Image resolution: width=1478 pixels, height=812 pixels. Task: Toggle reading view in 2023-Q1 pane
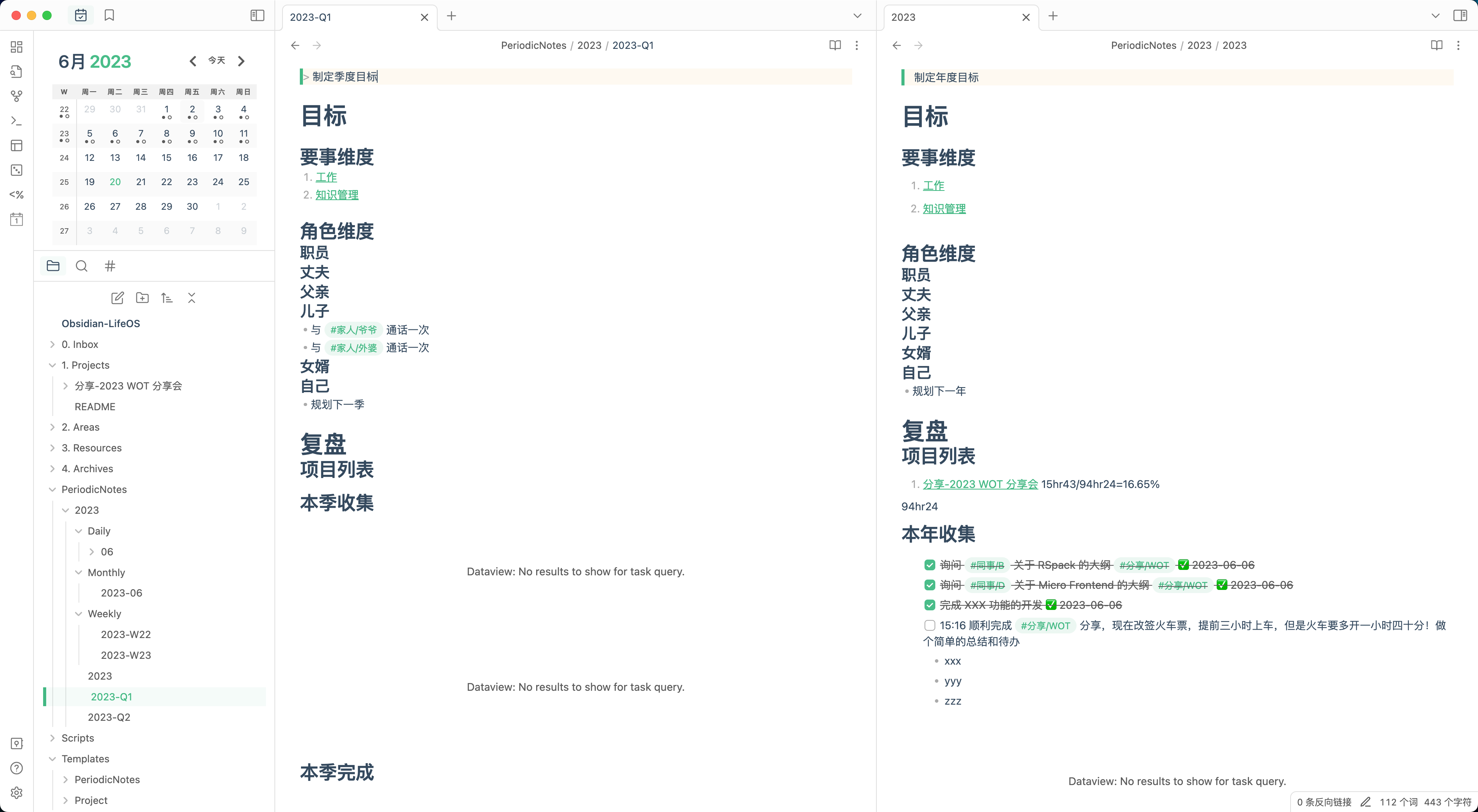(835, 45)
